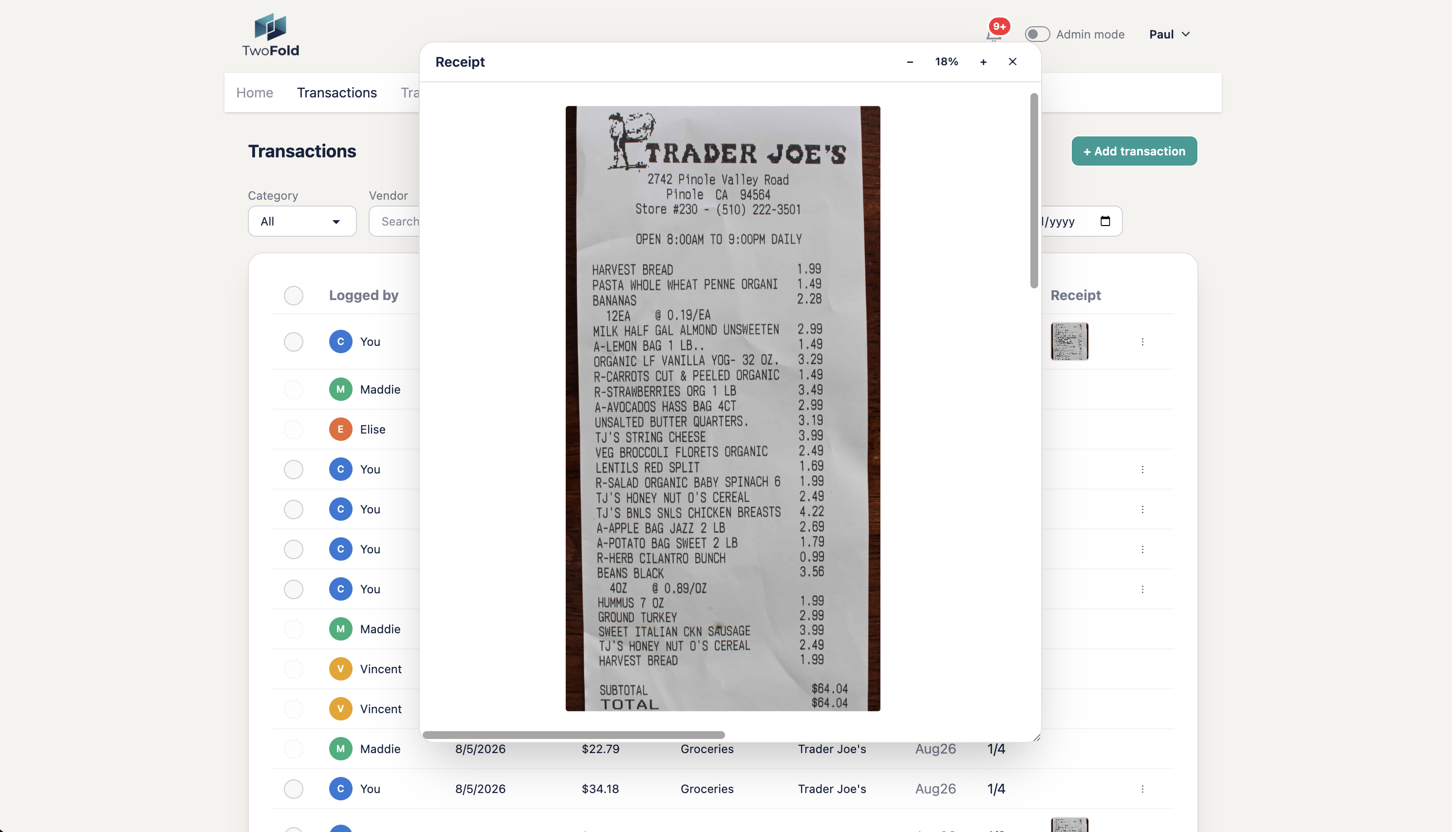Image resolution: width=1456 pixels, height=832 pixels.
Task: Click the Transactions page heading
Action: [302, 151]
